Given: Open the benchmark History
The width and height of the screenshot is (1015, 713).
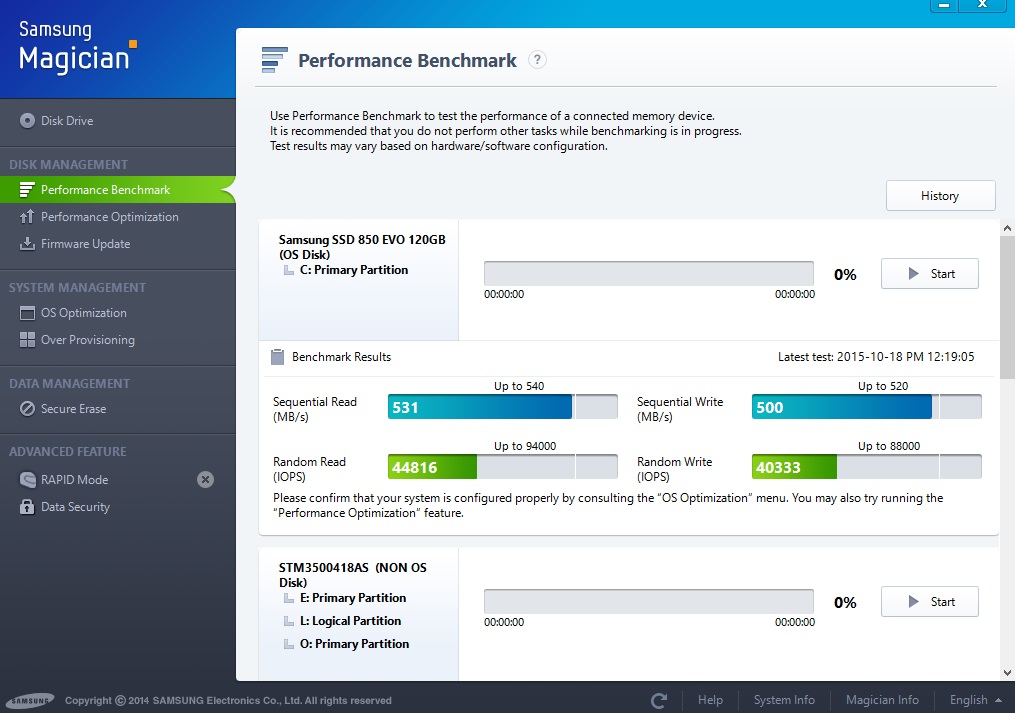Looking at the screenshot, I should coord(940,196).
